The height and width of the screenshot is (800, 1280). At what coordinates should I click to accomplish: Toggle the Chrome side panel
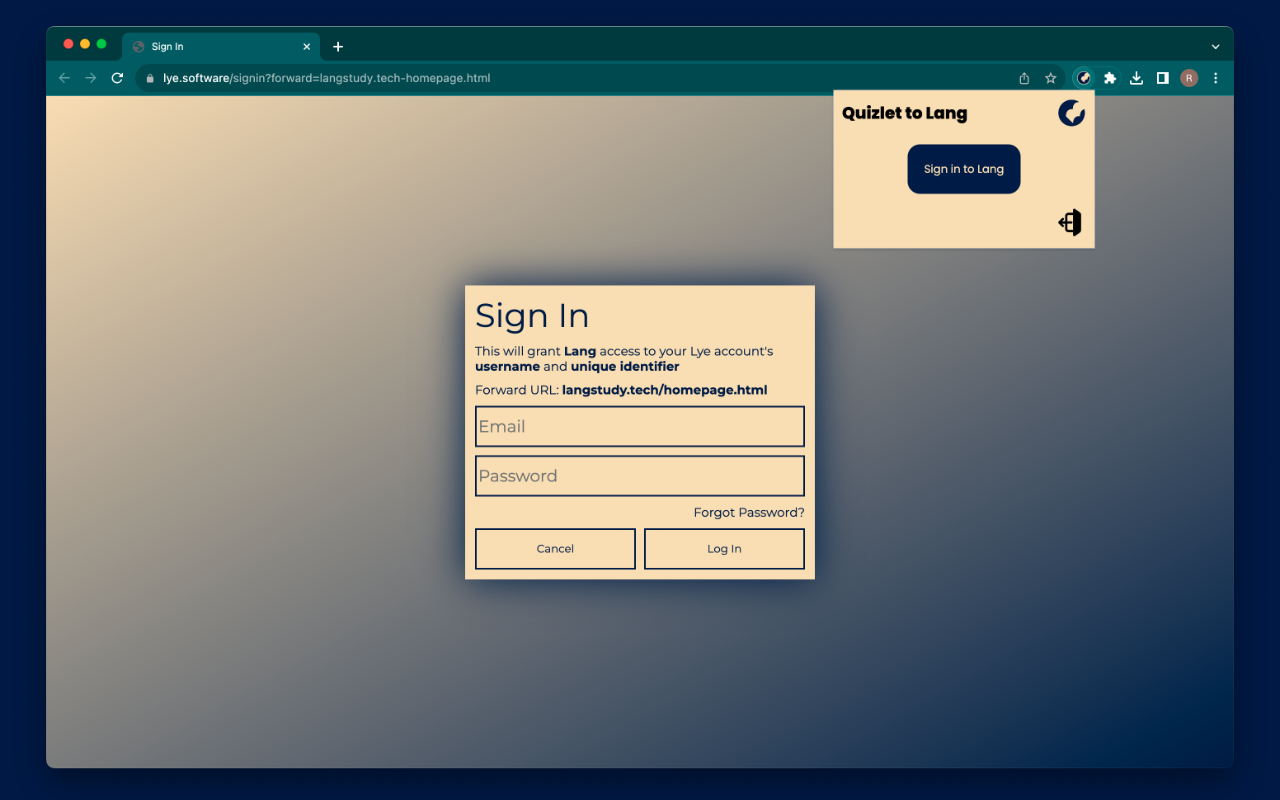pos(1162,78)
